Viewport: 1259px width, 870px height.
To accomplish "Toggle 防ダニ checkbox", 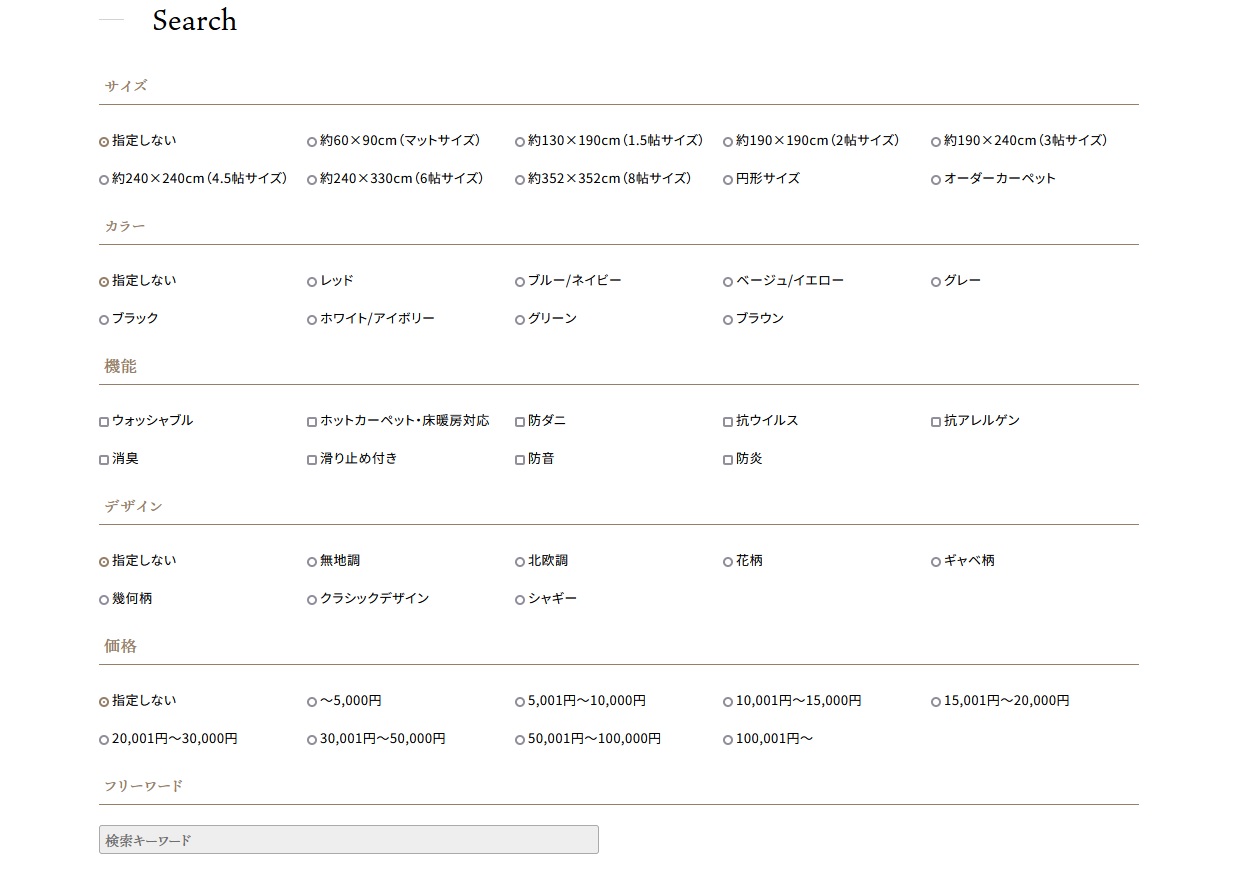I will pos(520,422).
